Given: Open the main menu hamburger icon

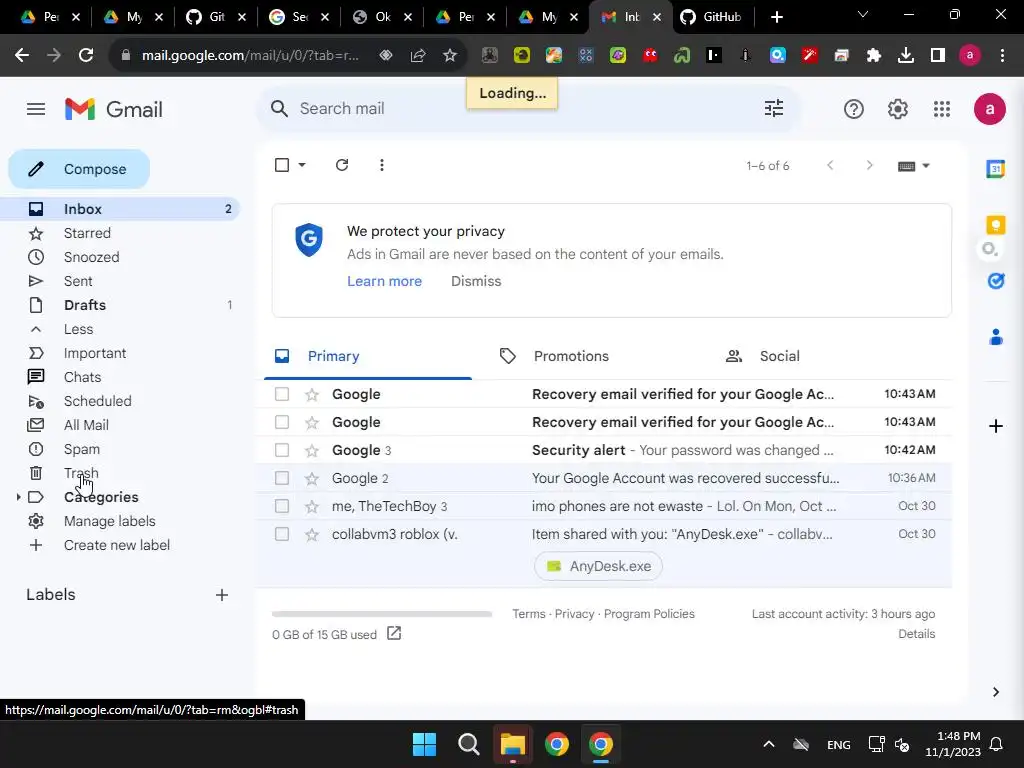Looking at the screenshot, I should coord(36,109).
